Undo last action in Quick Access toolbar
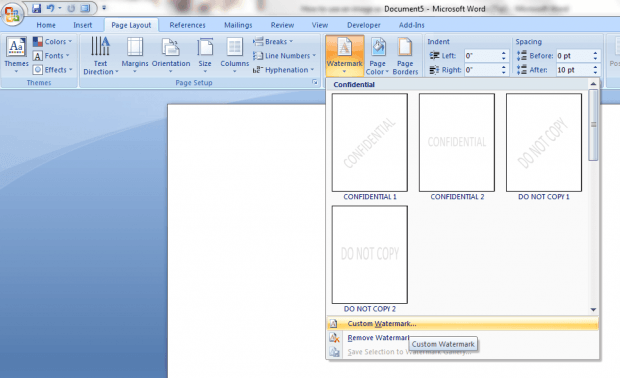The width and height of the screenshot is (620, 378). [x=50, y=8]
